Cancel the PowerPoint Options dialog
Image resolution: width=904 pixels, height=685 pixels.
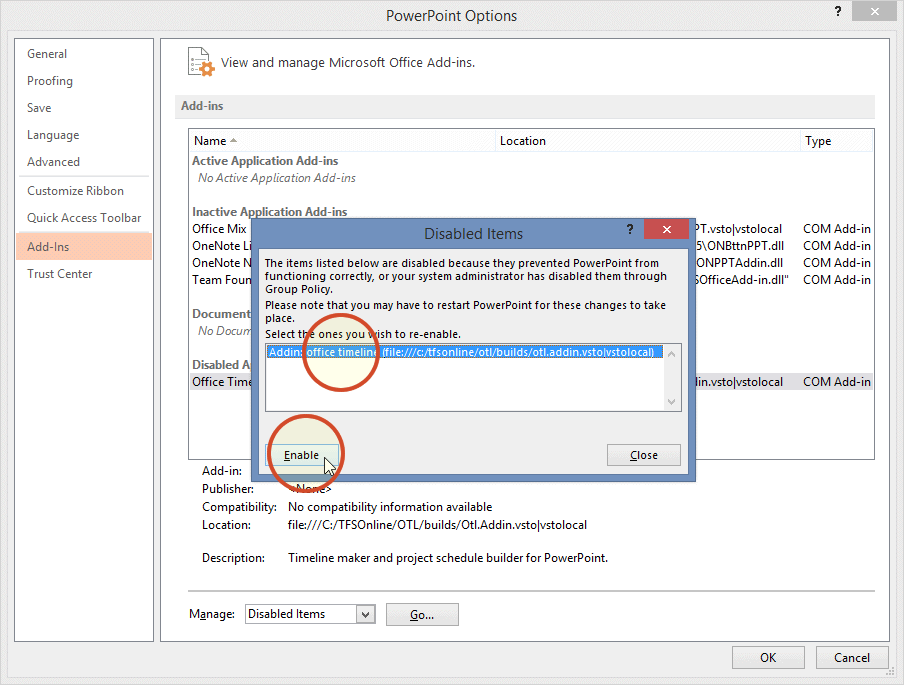[851, 657]
